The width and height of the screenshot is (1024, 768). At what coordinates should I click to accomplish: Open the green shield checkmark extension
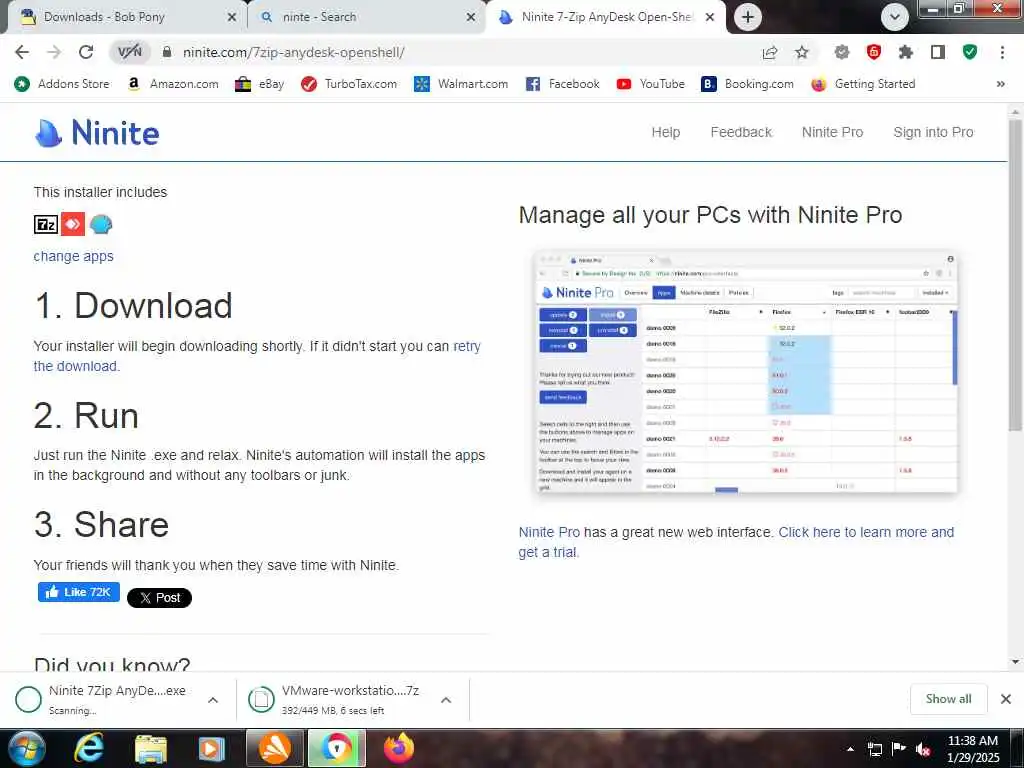pos(970,52)
